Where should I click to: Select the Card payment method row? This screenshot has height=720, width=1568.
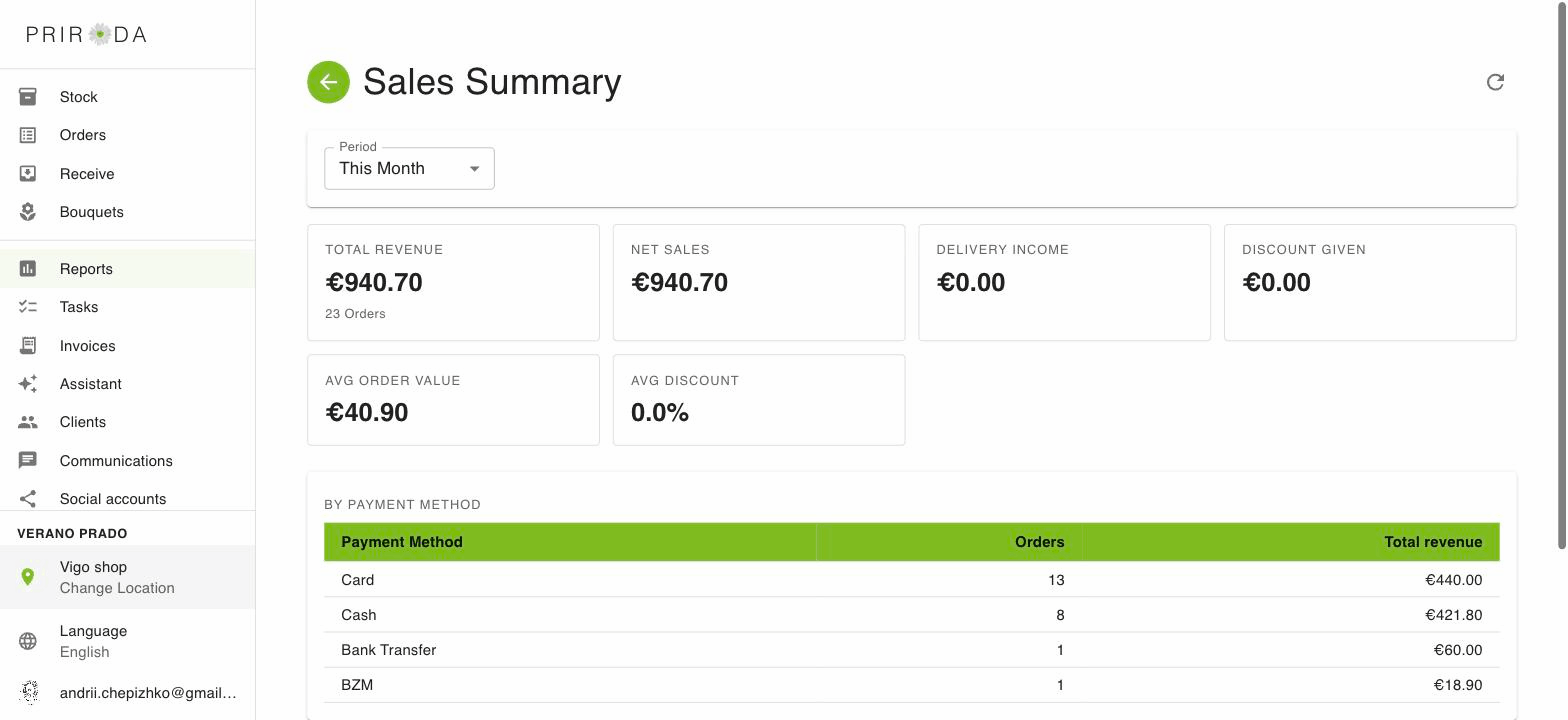[912, 580]
